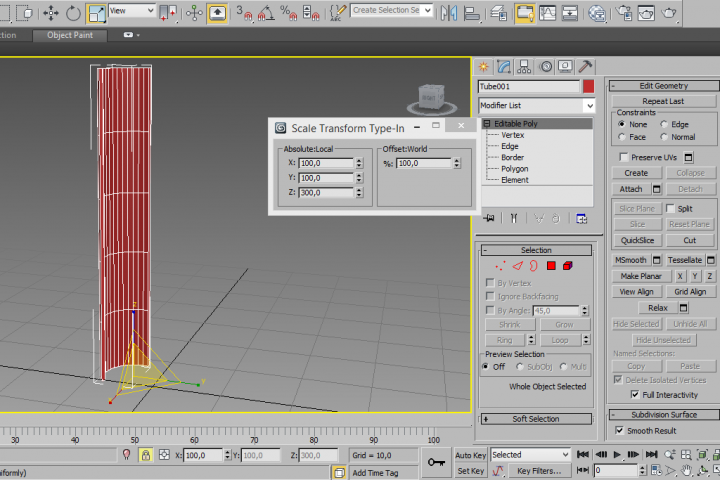Click the QuickSlice button
This screenshot has width=720, height=480.
tap(637, 240)
